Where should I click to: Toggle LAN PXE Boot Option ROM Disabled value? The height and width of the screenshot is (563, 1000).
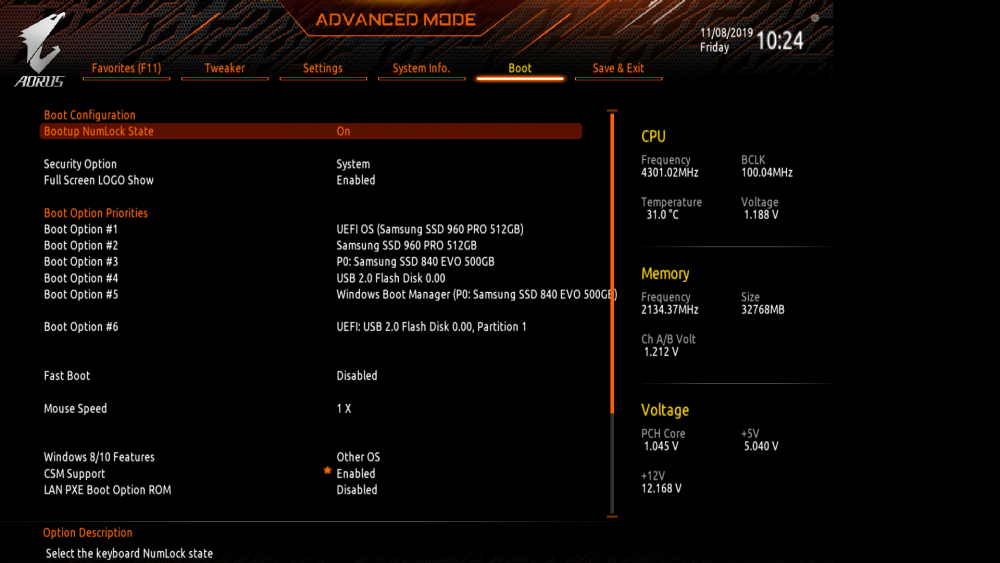tap(357, 490)
